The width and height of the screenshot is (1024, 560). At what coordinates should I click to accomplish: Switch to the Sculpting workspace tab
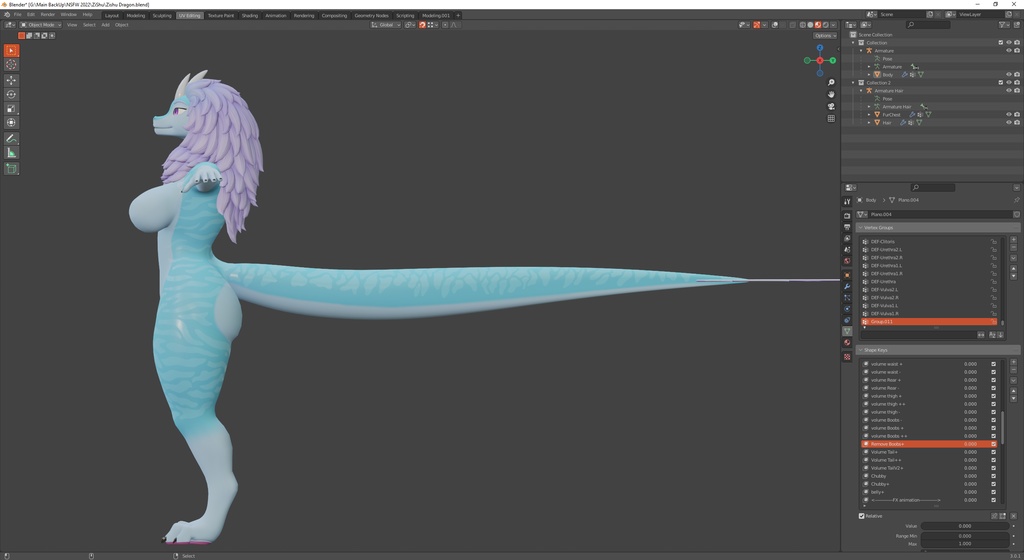point(161,15)
